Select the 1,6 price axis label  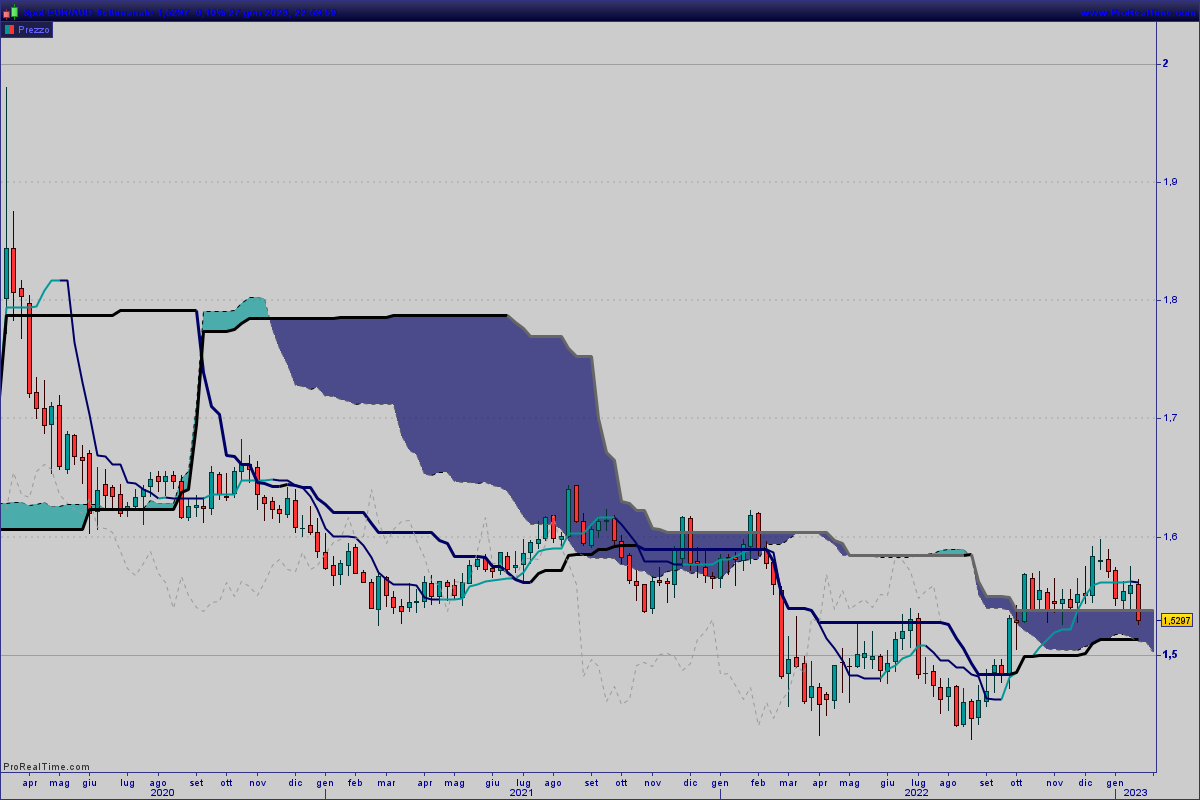(1168, 537)
